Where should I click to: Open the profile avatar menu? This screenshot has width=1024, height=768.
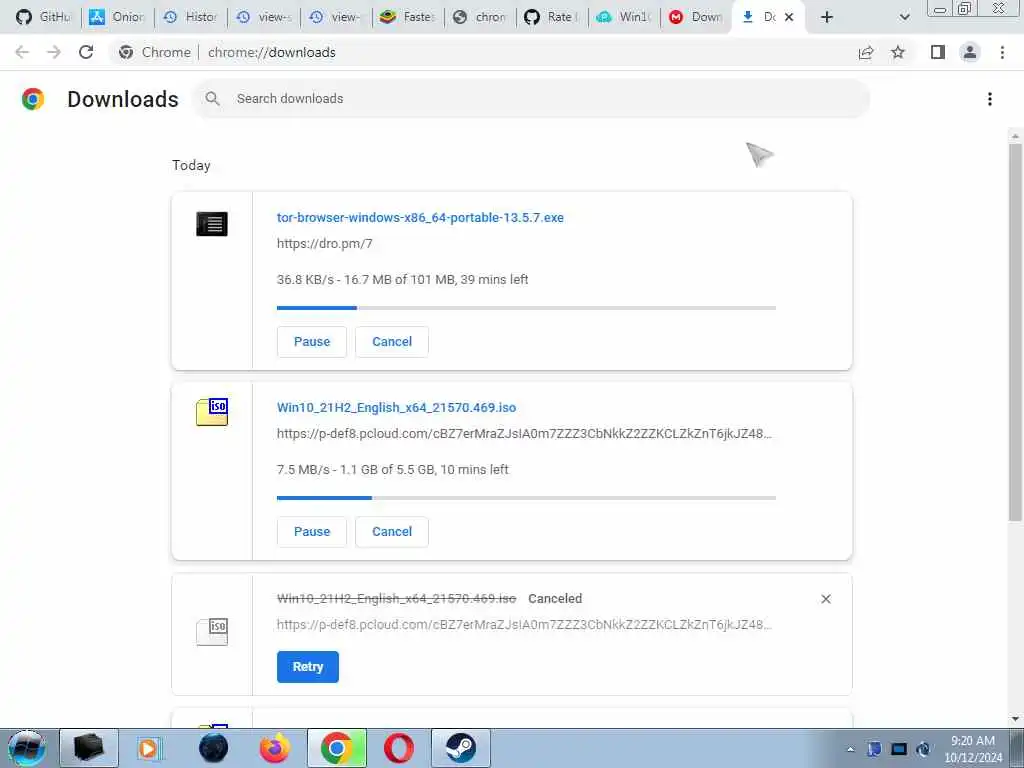tap(970, 52)
